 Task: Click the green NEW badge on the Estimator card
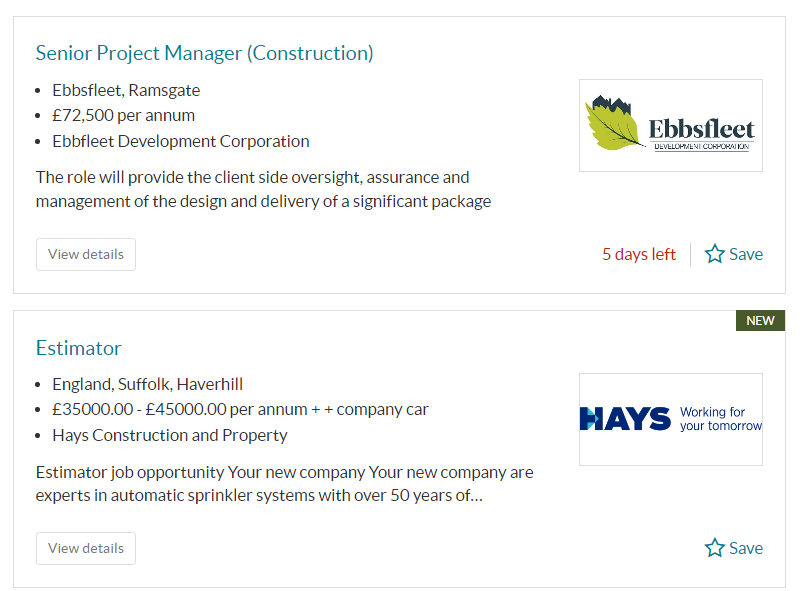pos(760,321)
